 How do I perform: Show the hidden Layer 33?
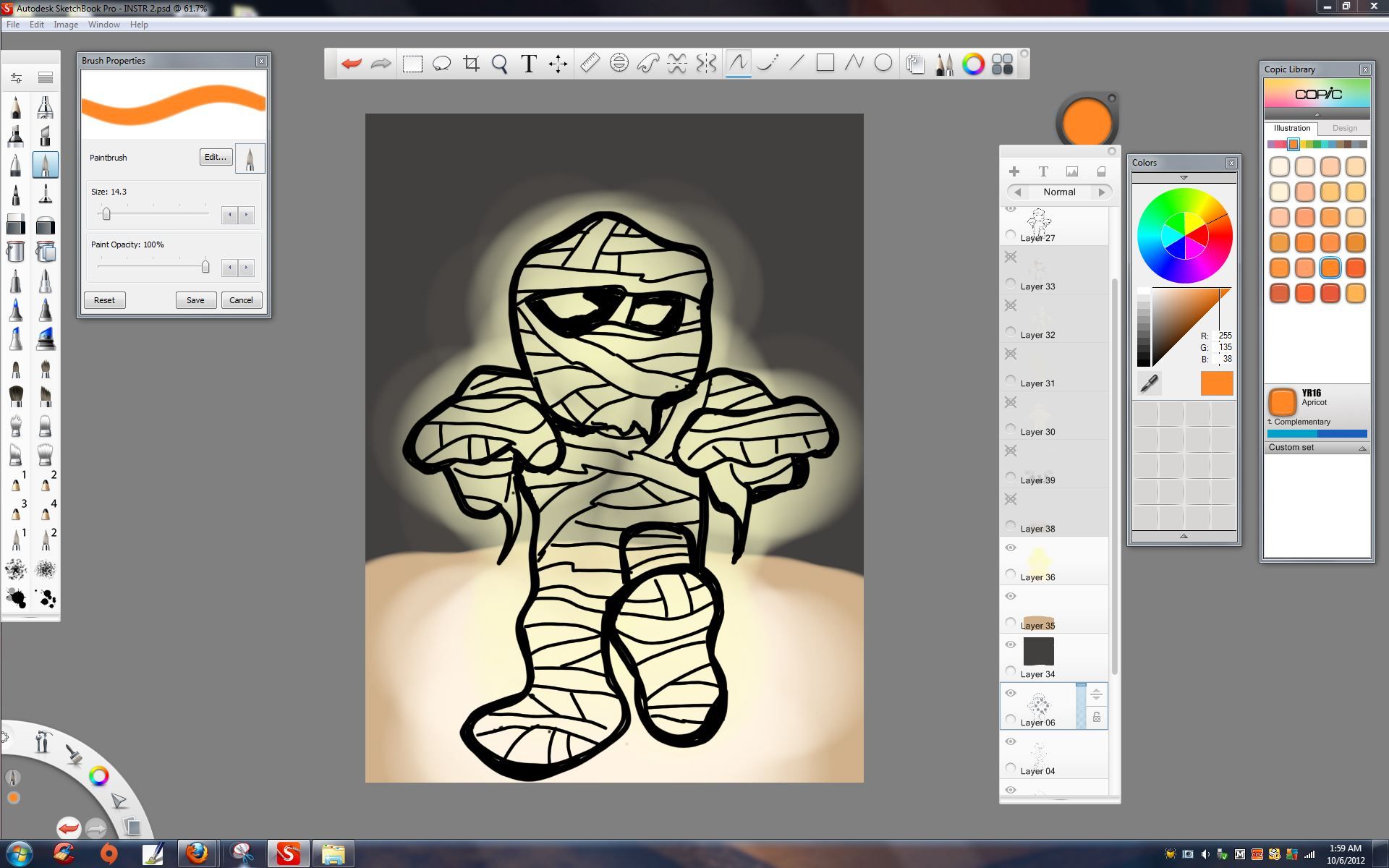coord(1011,257)
